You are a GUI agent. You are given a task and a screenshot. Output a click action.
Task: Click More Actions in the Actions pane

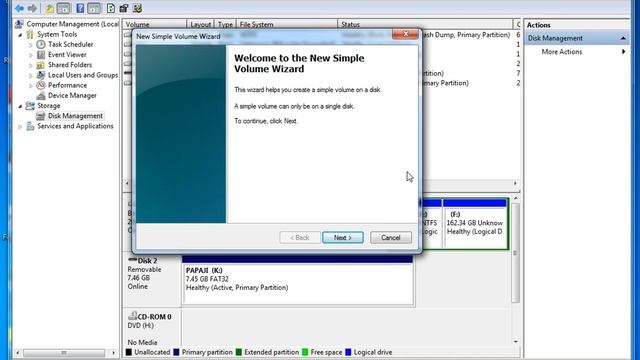562,52
